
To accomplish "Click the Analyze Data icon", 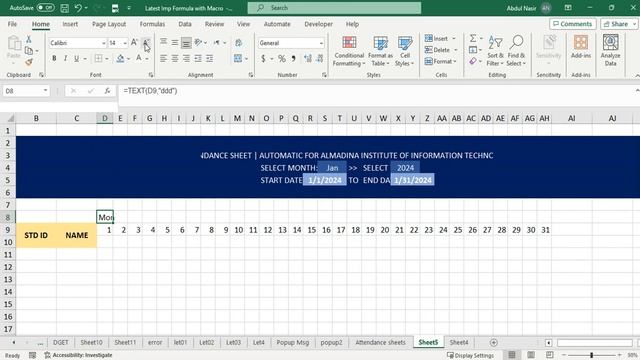I will 610,50.
